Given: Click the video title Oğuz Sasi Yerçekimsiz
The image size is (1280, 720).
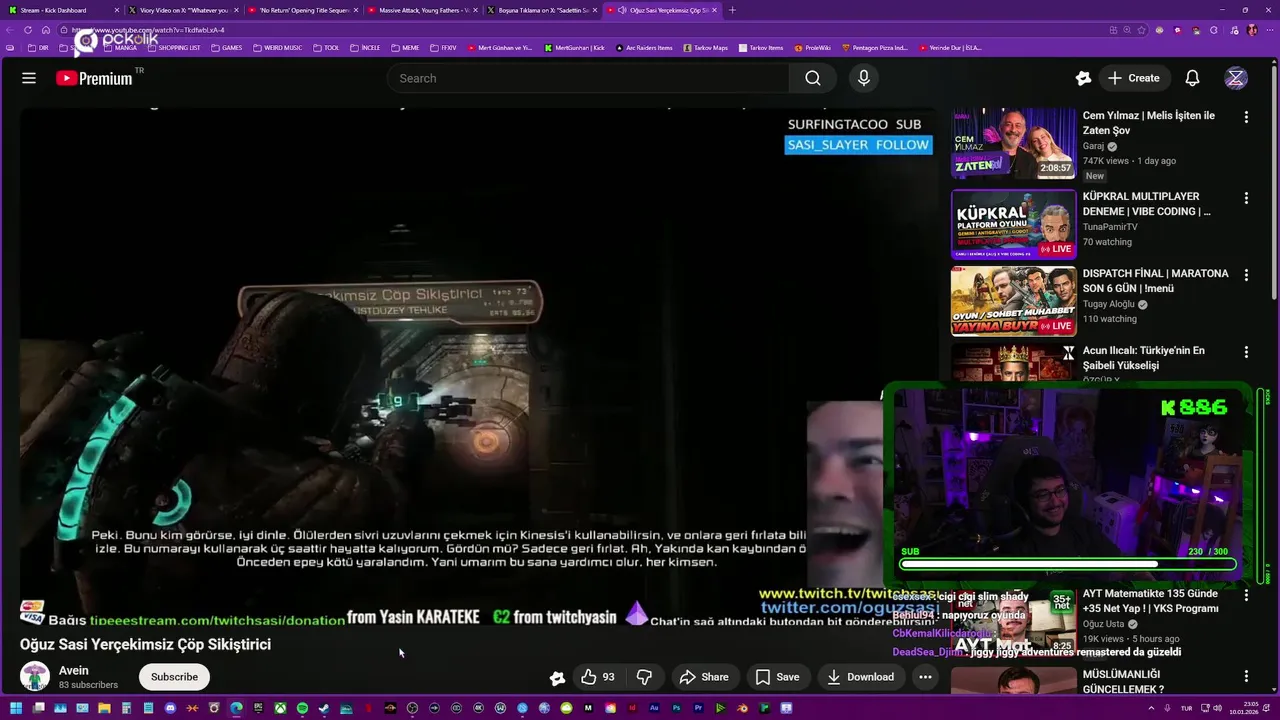Looking at the screenshot, I should coord(145,644).
